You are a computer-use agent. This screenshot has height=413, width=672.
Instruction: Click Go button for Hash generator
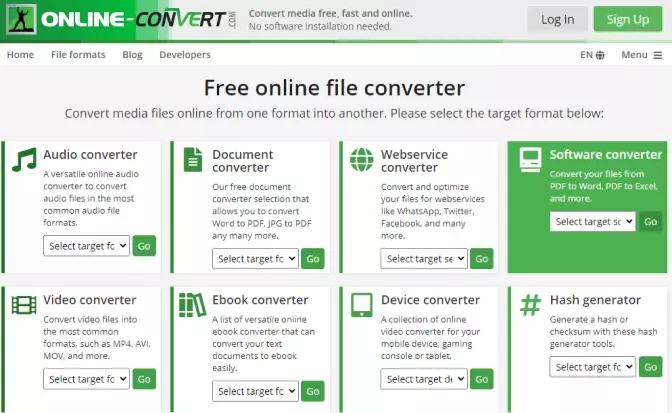point(650,367)
